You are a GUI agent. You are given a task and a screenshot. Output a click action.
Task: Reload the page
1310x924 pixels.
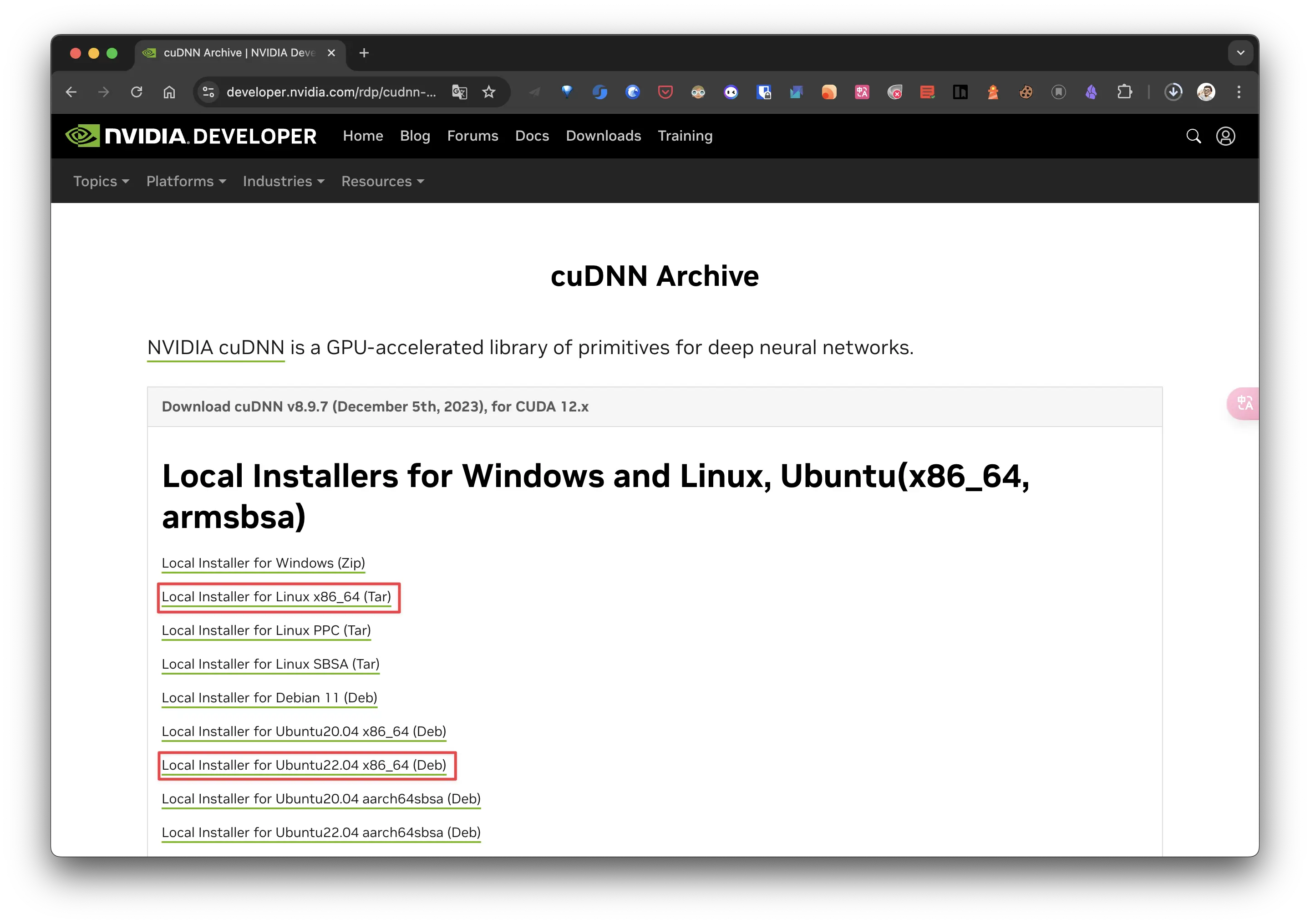pos(137,92)
